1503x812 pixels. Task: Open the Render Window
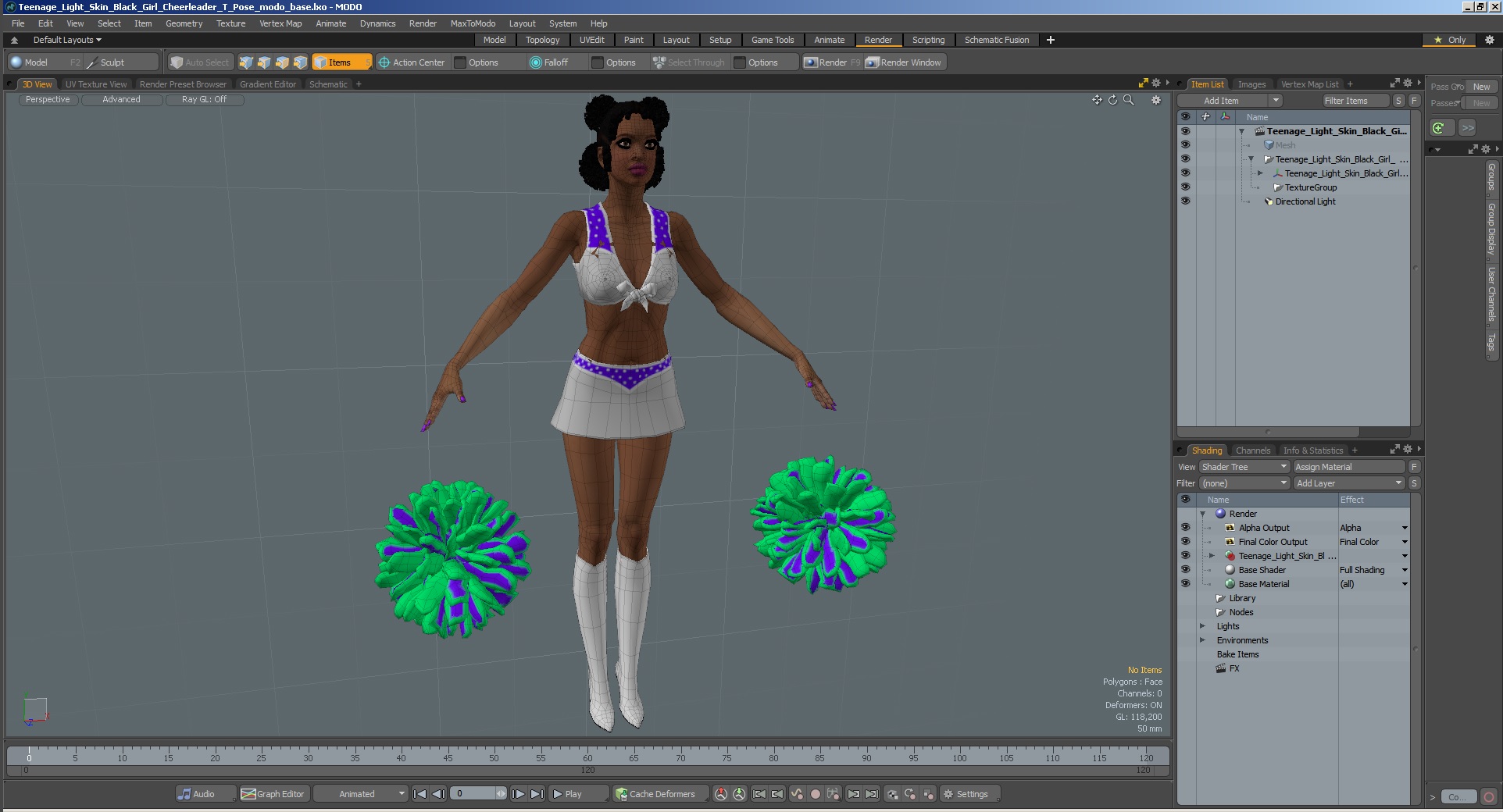pos(904,62)
